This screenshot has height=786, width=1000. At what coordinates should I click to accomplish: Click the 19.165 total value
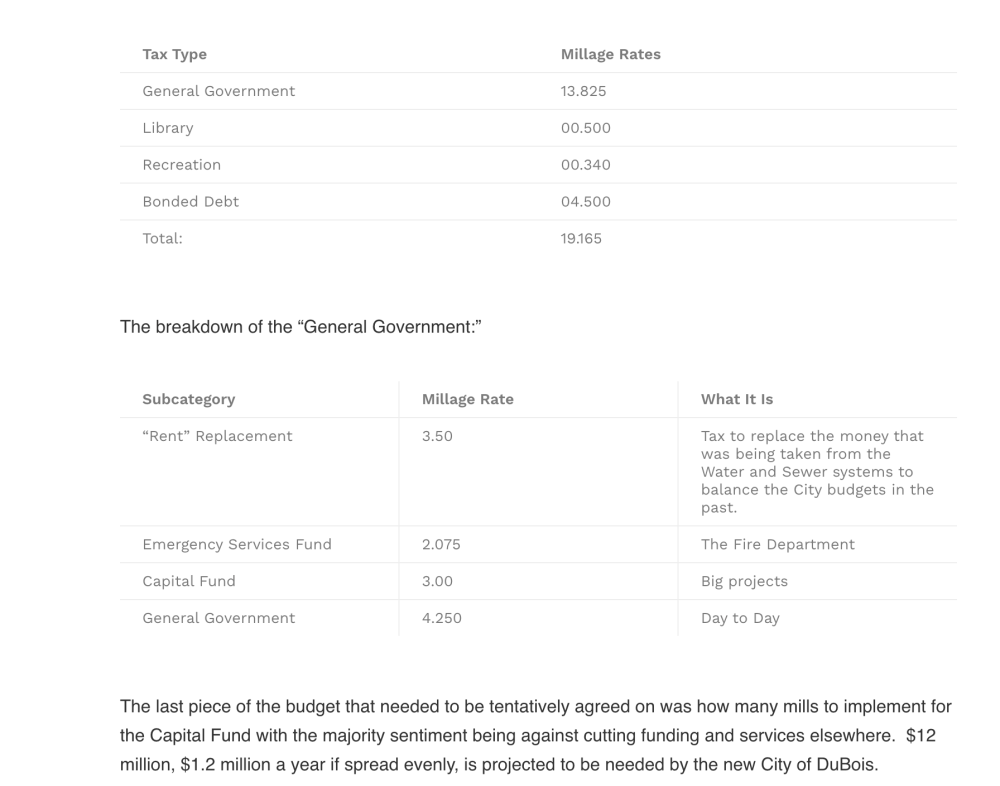pos(581,238)
